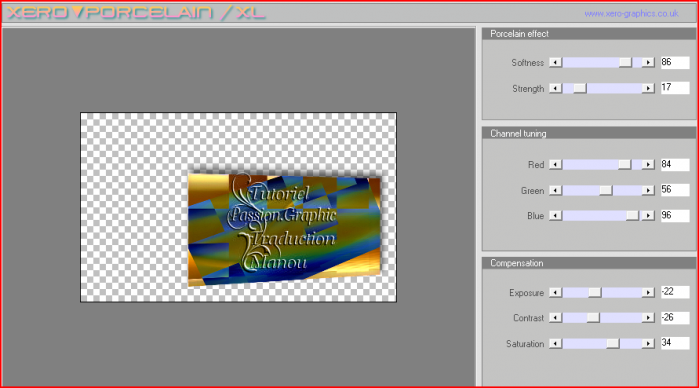Click the Green channel left arrow
The height and width of the screenshot is (388, 699).
click(x=555, y=191)
